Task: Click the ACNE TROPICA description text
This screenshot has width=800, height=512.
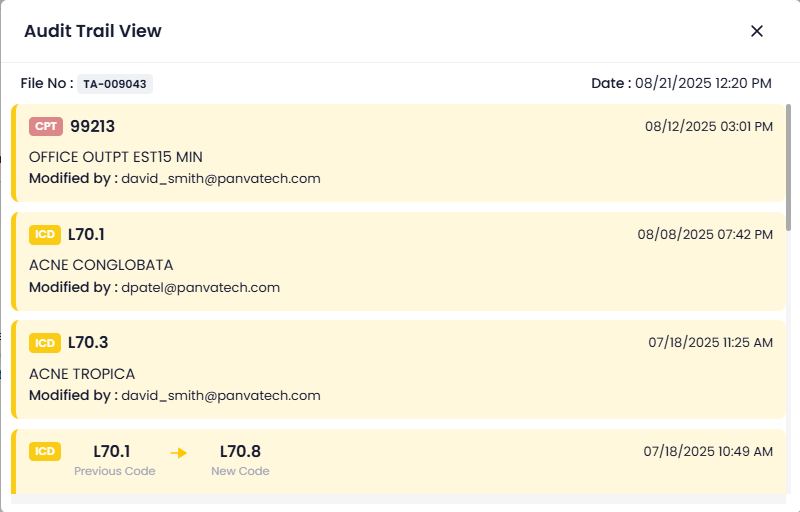Action: pyautogui.click(x=82, y=374)
